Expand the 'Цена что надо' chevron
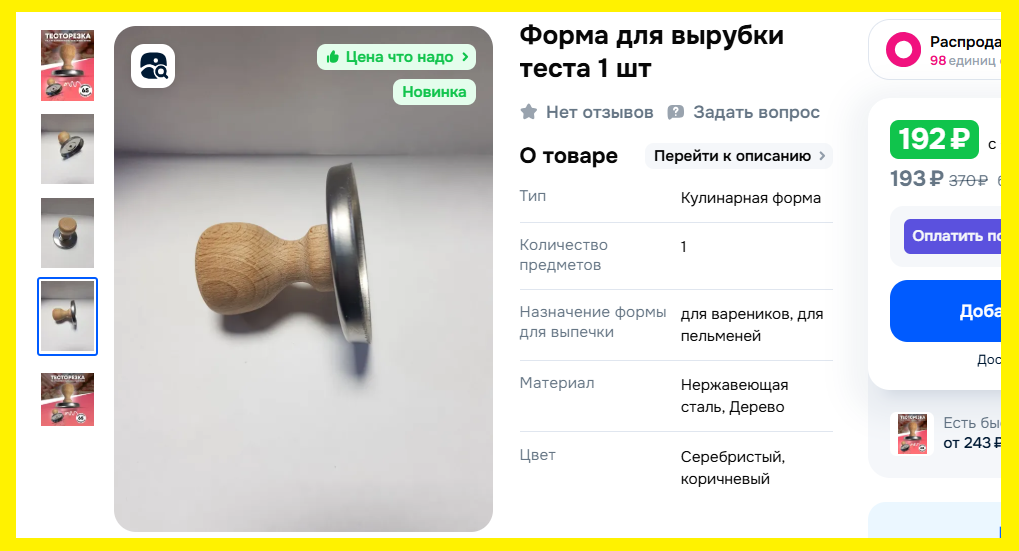Viewport: 1019px width, 551px height. click(x=465, y=57)
